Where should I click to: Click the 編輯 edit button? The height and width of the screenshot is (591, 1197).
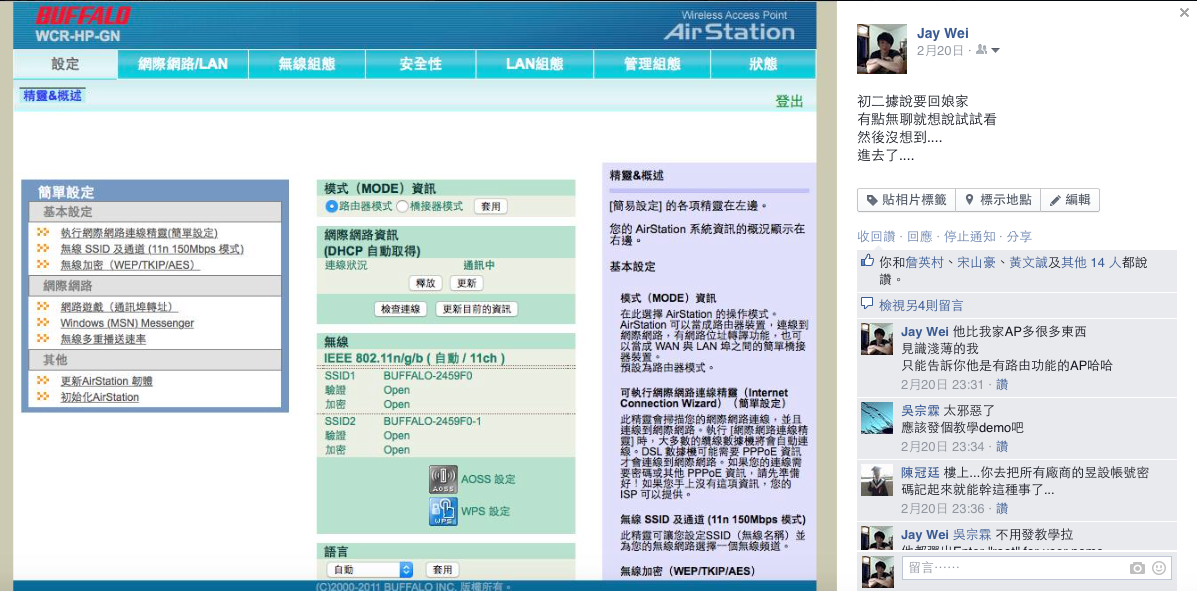pyautogui.click(x=1070, y=200)
